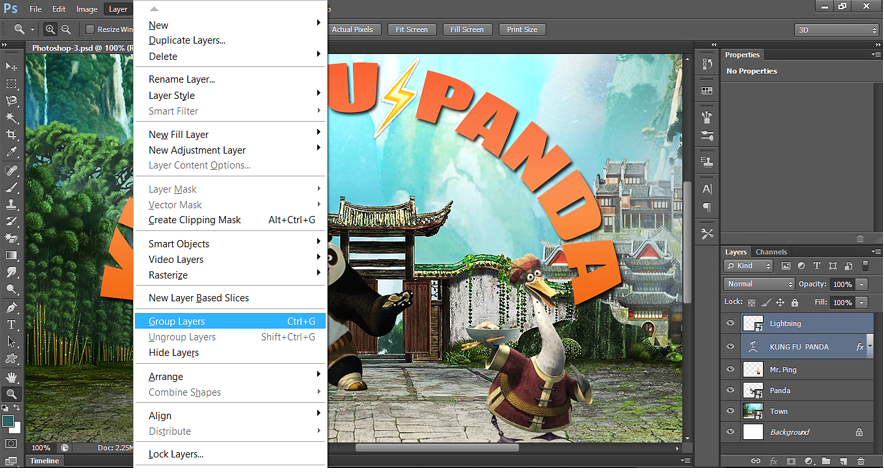Select the Move tool
Screen dimensions: 884x474
pos(11,67)
